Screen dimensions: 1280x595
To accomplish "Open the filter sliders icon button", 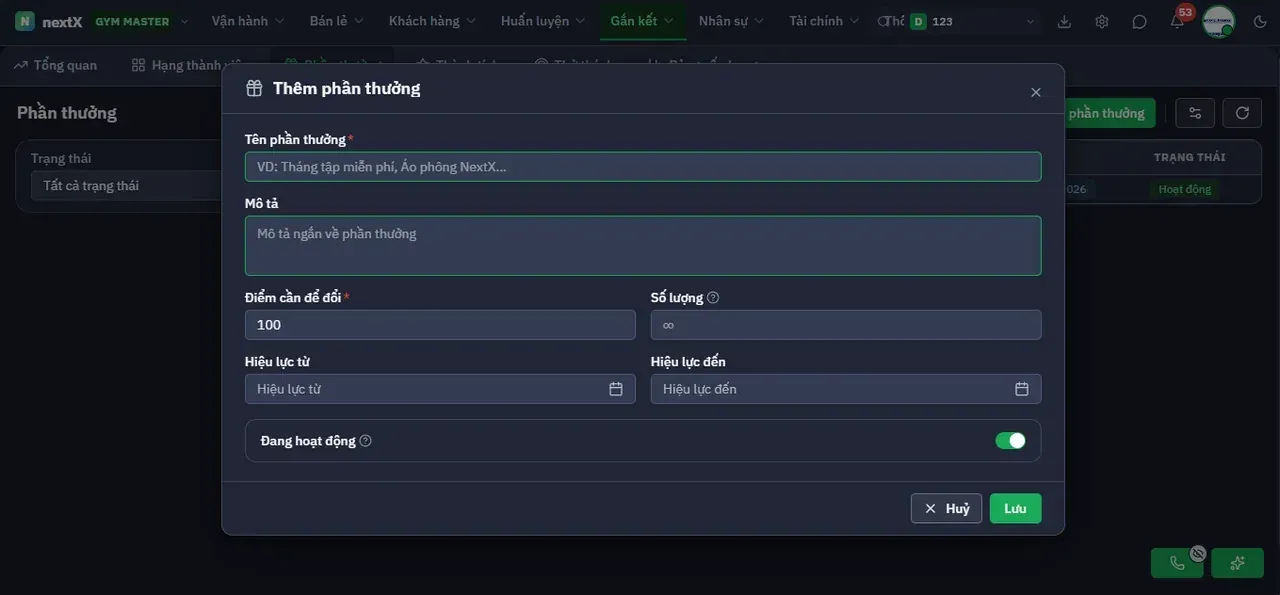I will [1195, 113].
